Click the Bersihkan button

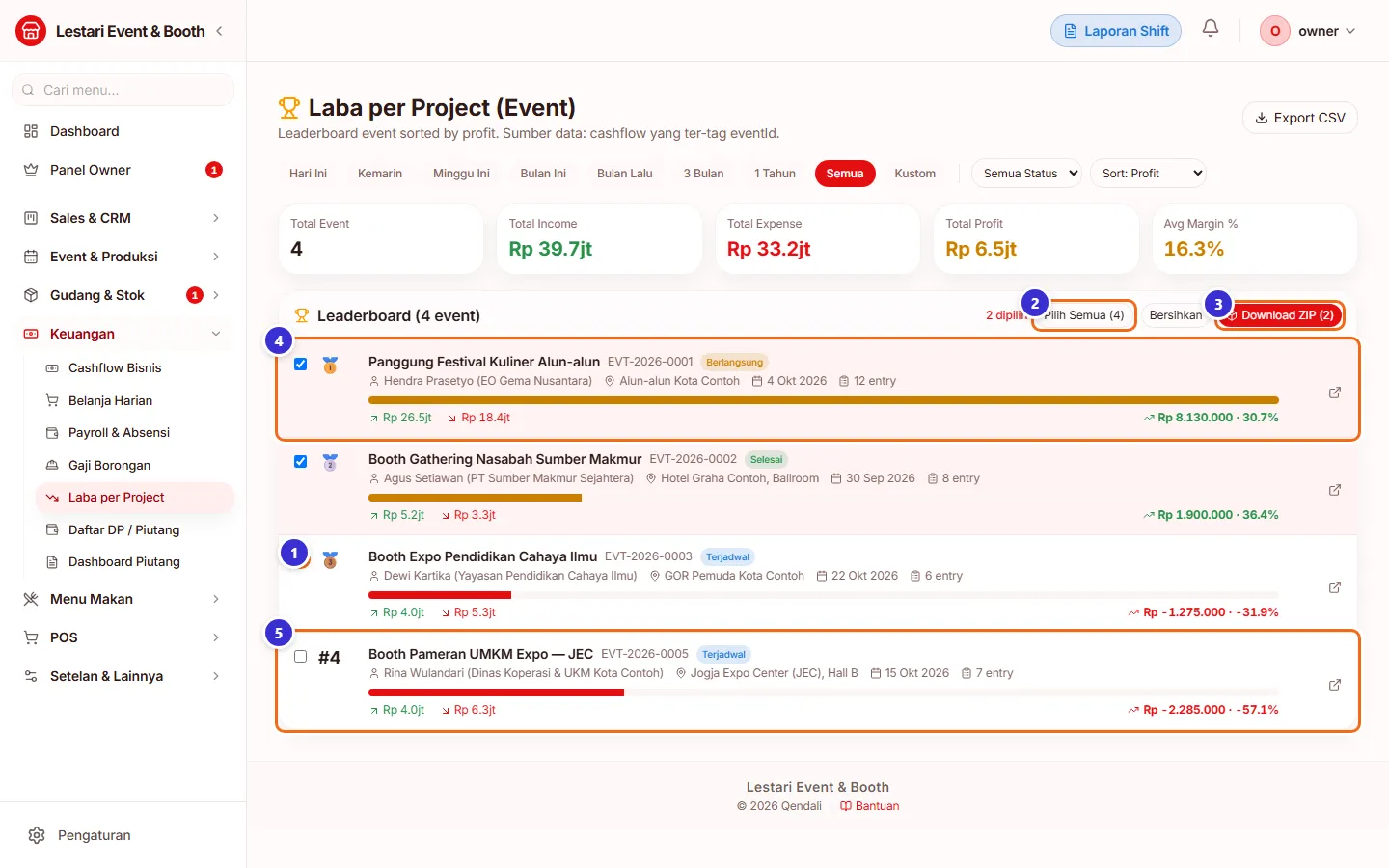point(1175,315)
